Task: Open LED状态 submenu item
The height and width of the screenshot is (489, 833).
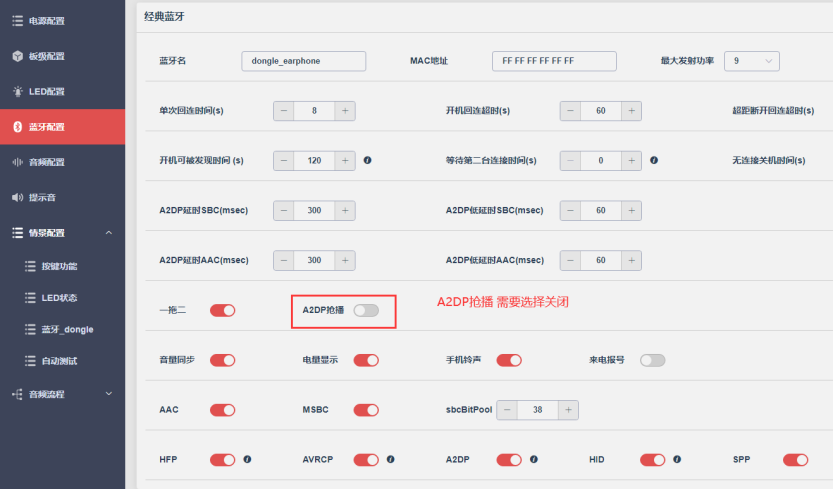Action: tap(62, 298)
